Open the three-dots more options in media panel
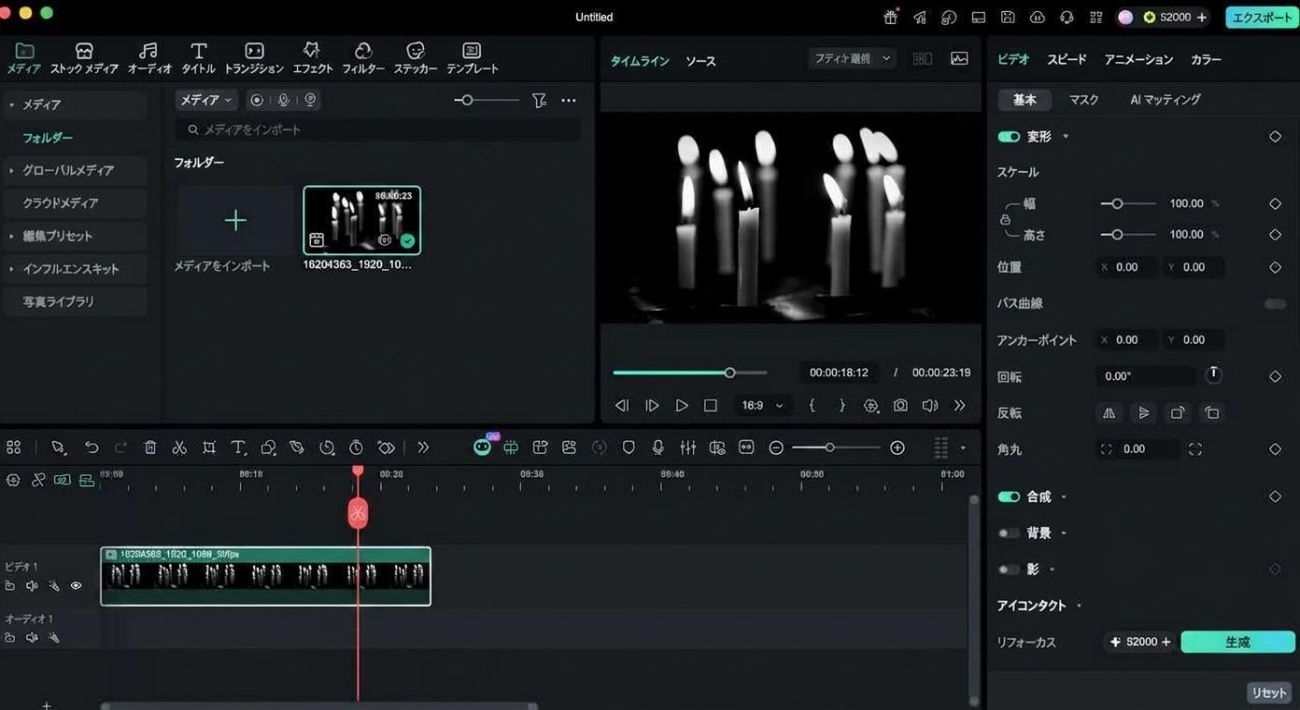1300x710 pixels. point(568,100)
